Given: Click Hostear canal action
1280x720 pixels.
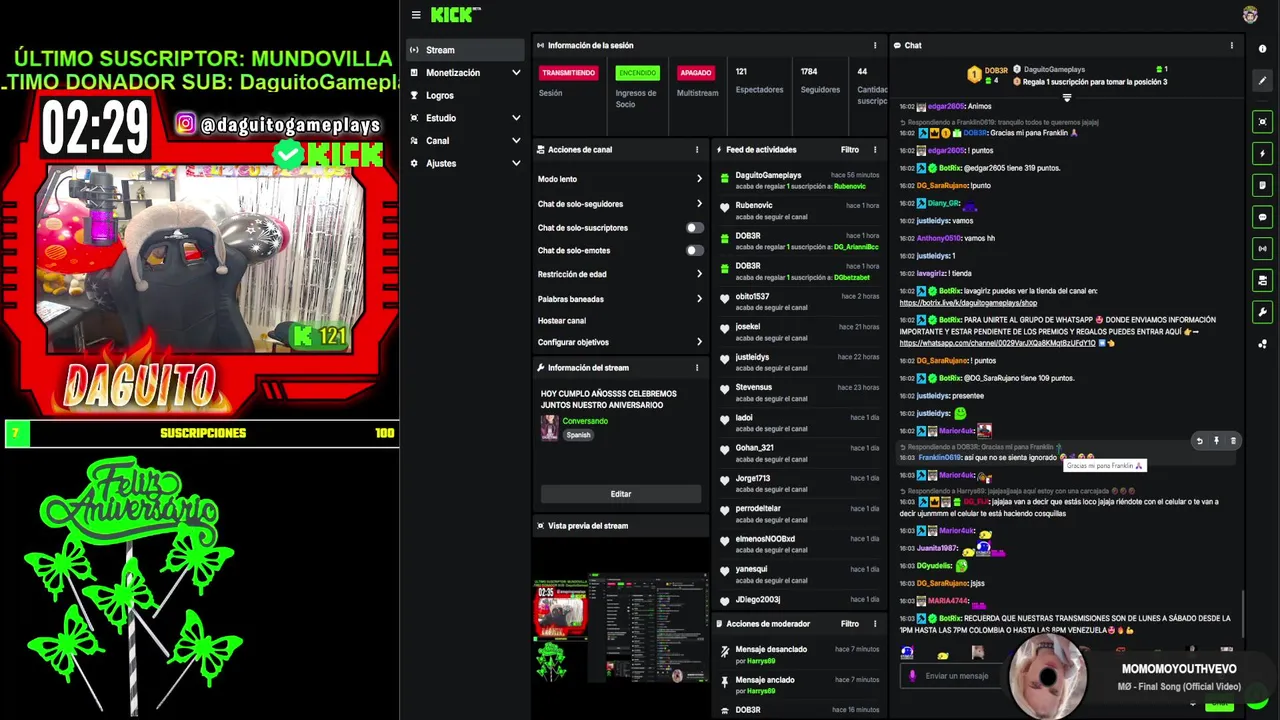Looking at the screenshot, I should click(x=562, y=320).
